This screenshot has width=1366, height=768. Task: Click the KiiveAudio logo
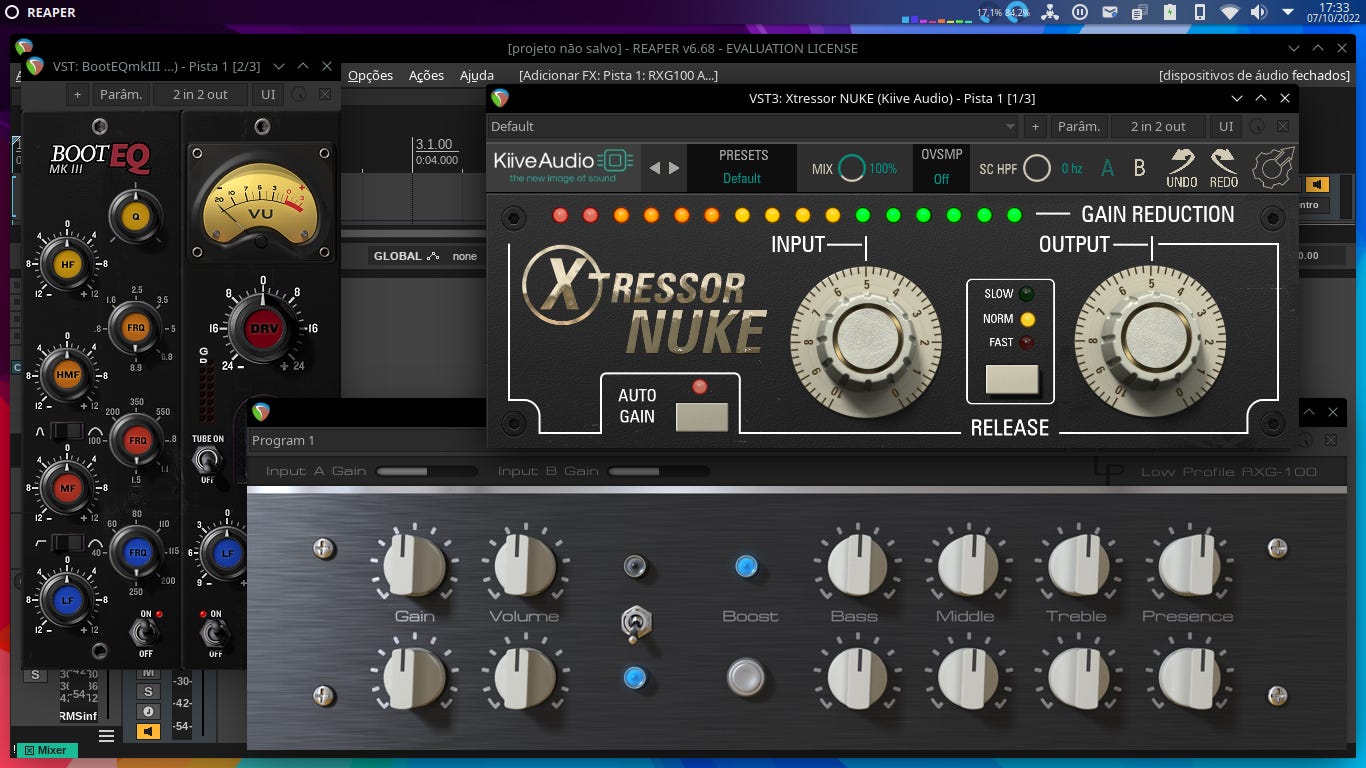point(562,167)
